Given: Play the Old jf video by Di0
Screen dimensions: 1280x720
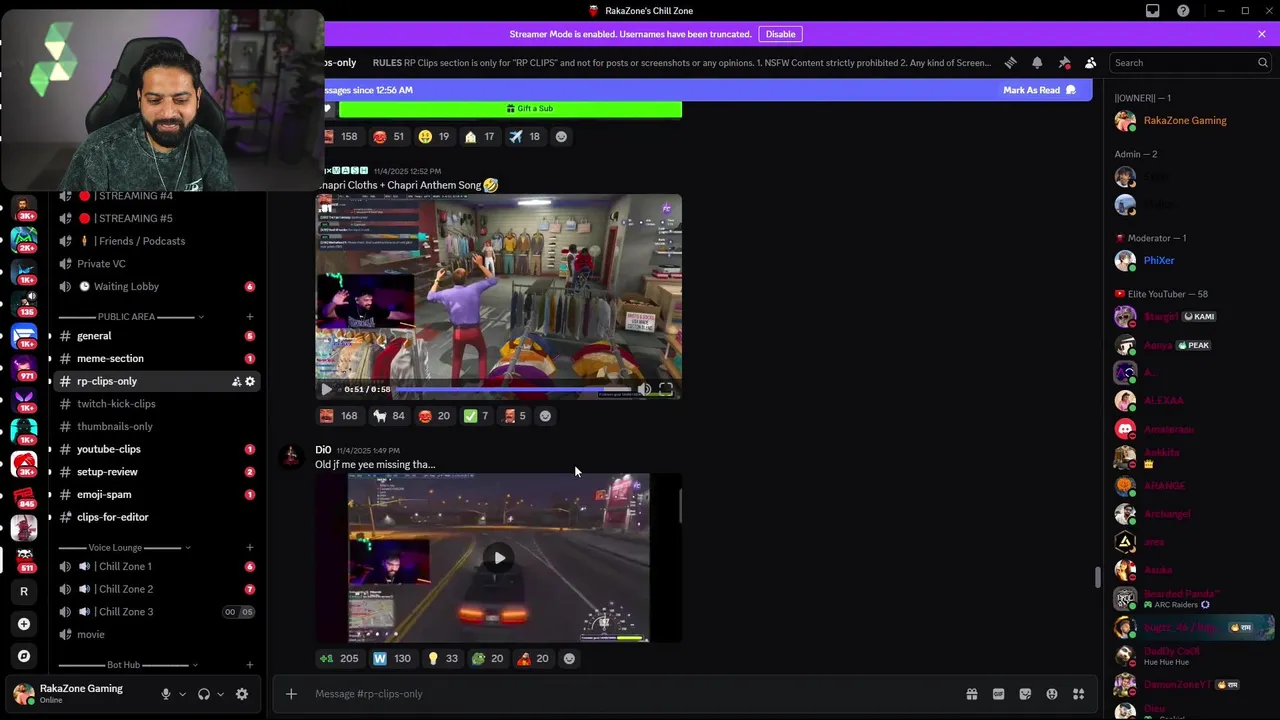Looking at the screenshot, I should pos(499,558).
